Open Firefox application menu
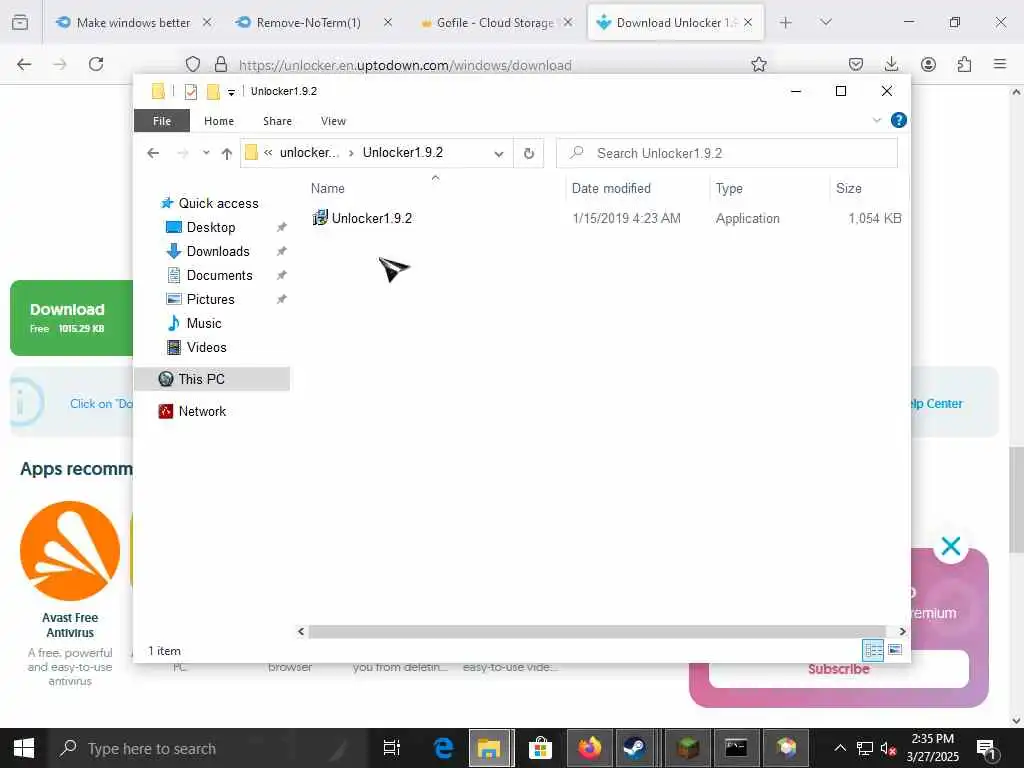1024x768 pixels. click(1000, 64)
